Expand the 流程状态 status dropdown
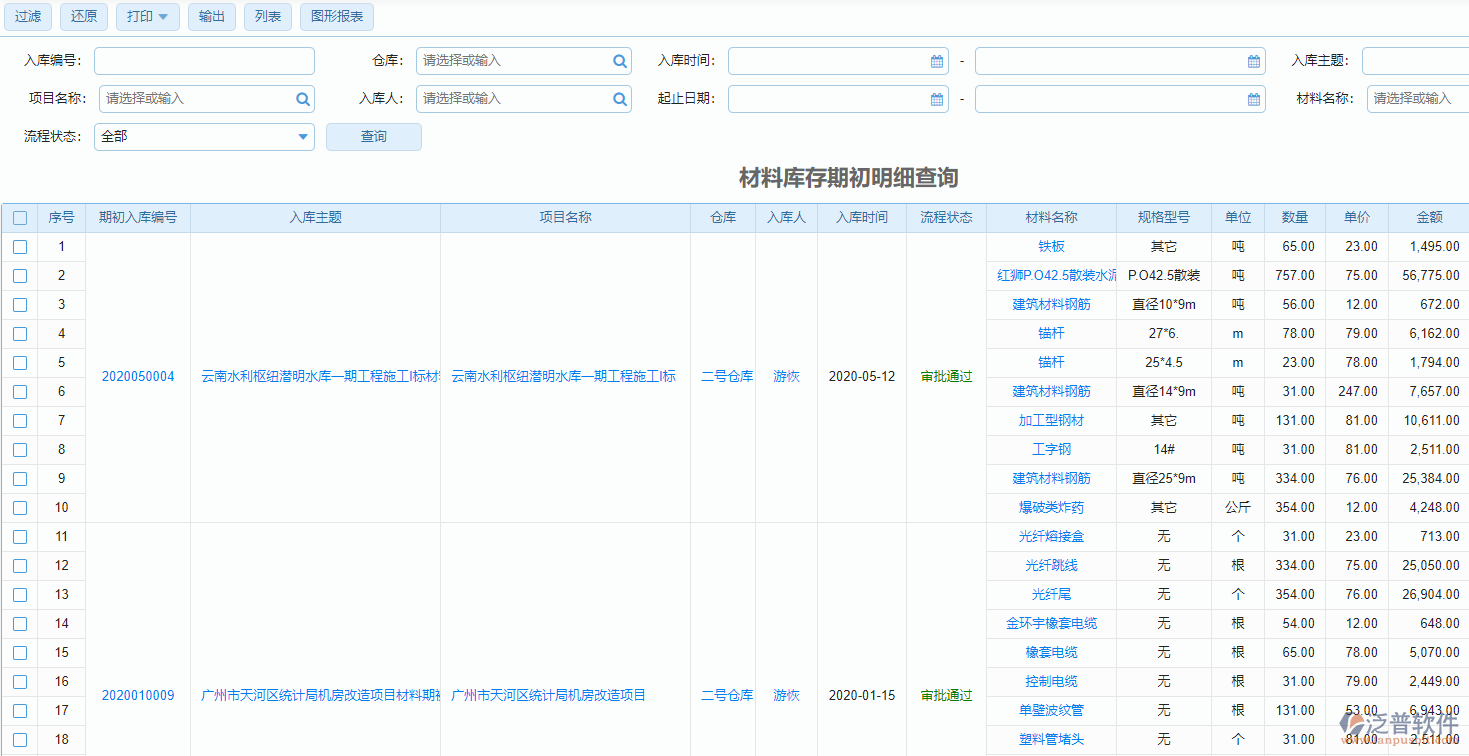Image resolution: width=1469 pixels, height=756 pixels. (x=302, y=137)
